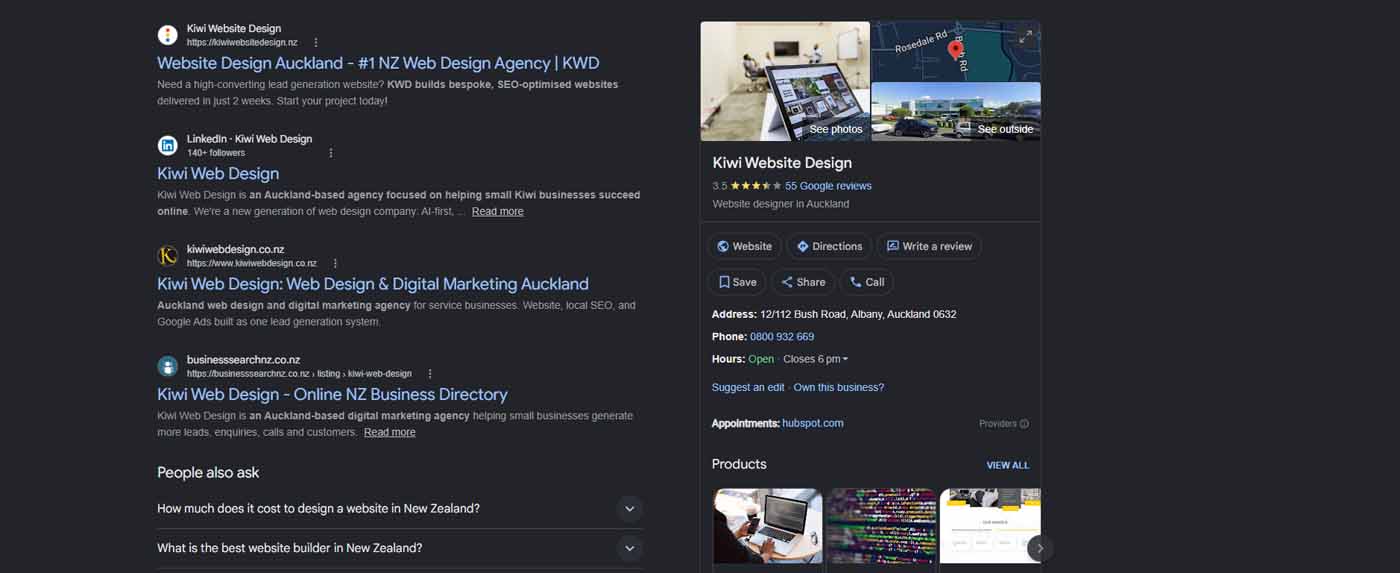Open the laptop product image

point(768,526)
